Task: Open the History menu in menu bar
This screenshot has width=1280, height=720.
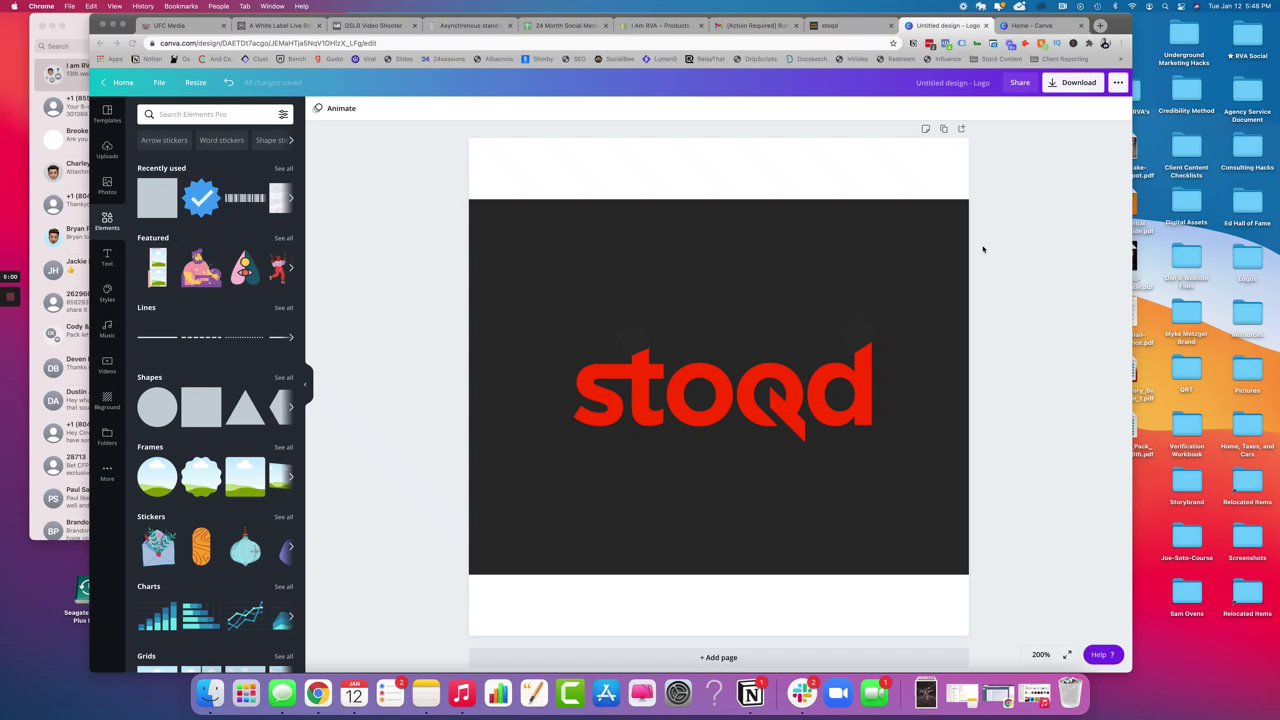Action: (143, 6)
